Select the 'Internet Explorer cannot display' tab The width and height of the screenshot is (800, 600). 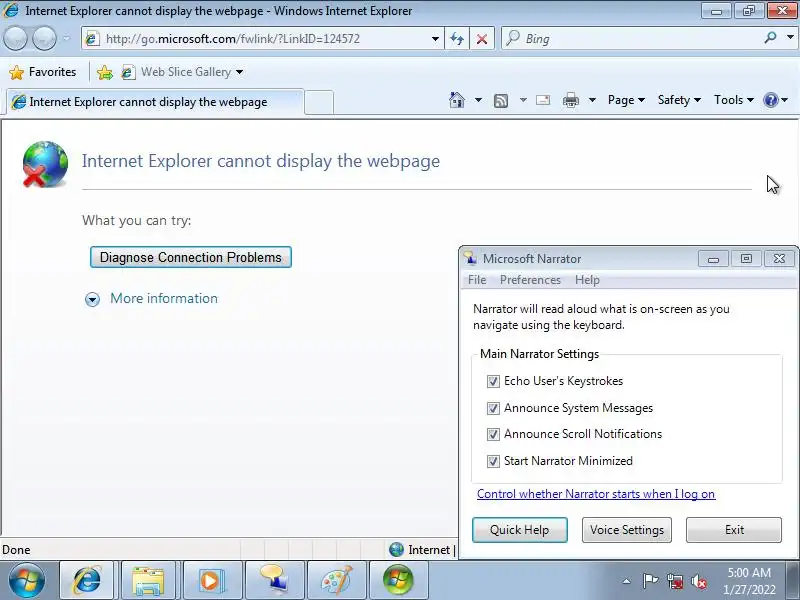click(153, 102)
